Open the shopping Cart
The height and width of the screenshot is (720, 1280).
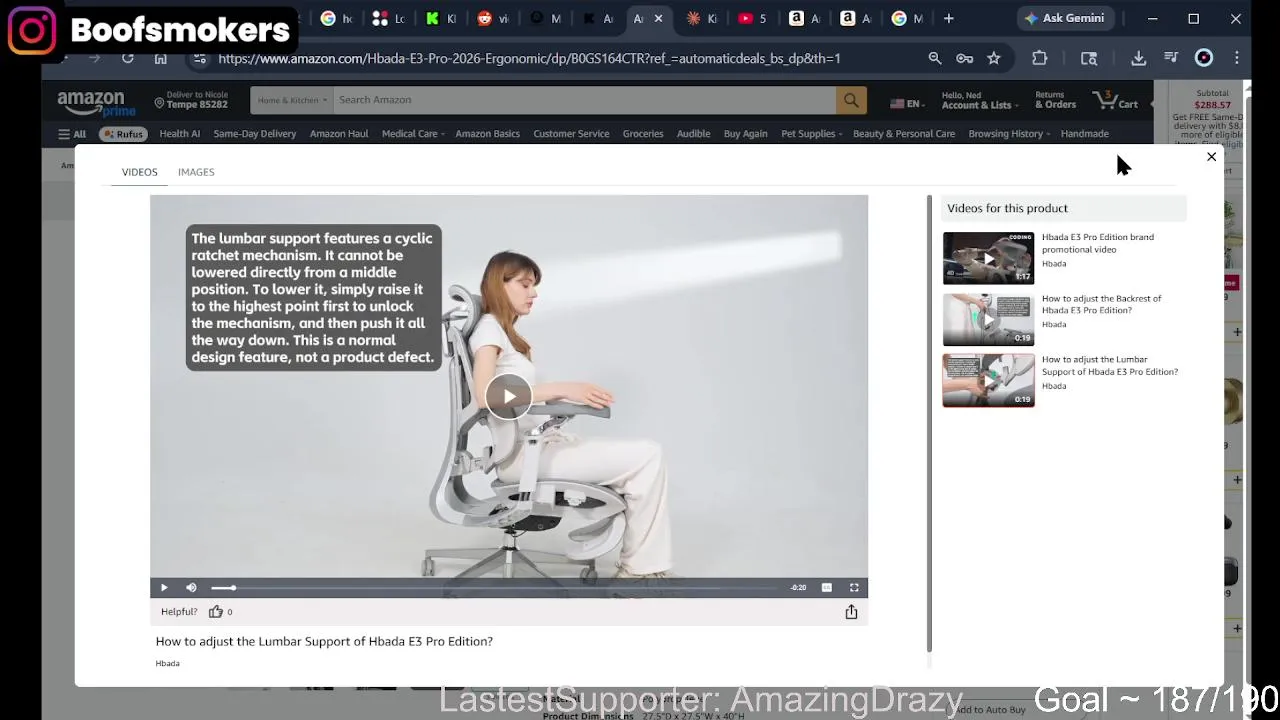[1116, 101]
